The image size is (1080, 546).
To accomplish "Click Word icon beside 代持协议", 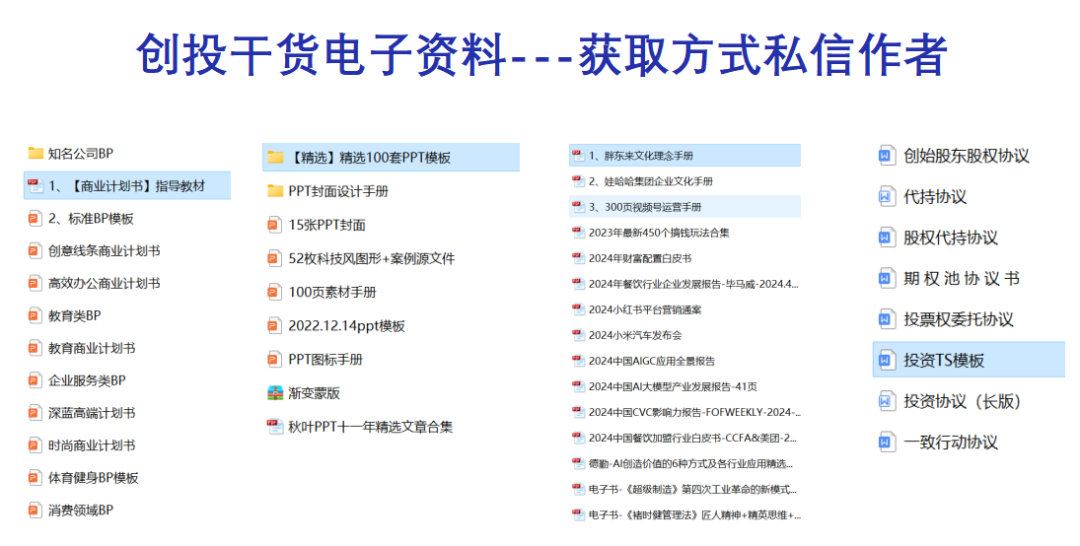I will (887, 197).
